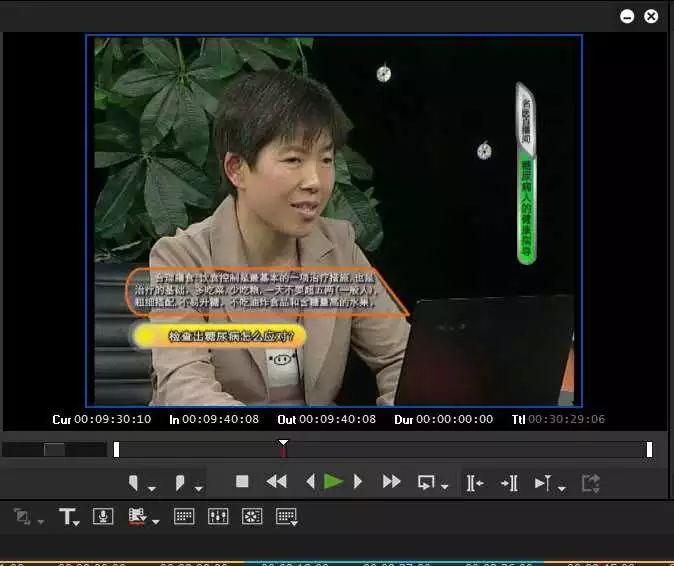Start playback with the green Play button
This screenshot has height=566, width=674.
click(333, 481)
